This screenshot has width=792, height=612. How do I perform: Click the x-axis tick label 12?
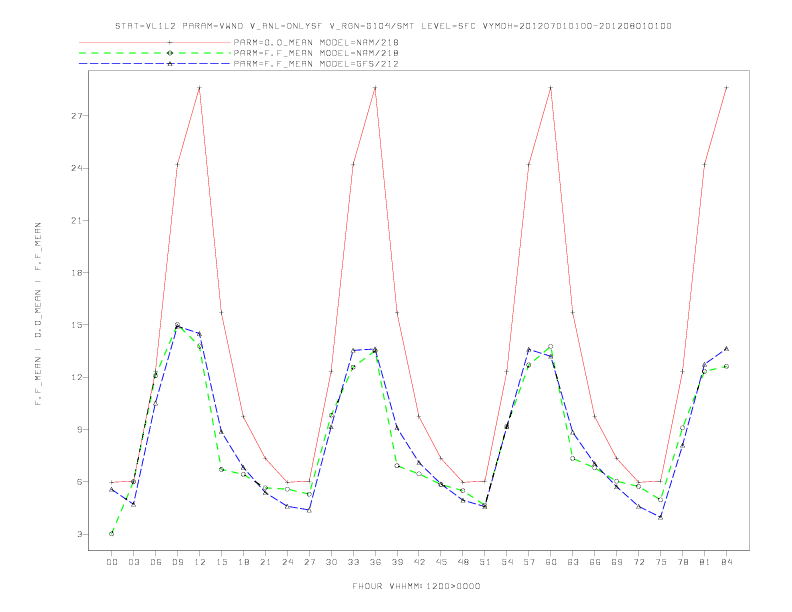click(200, 562)
